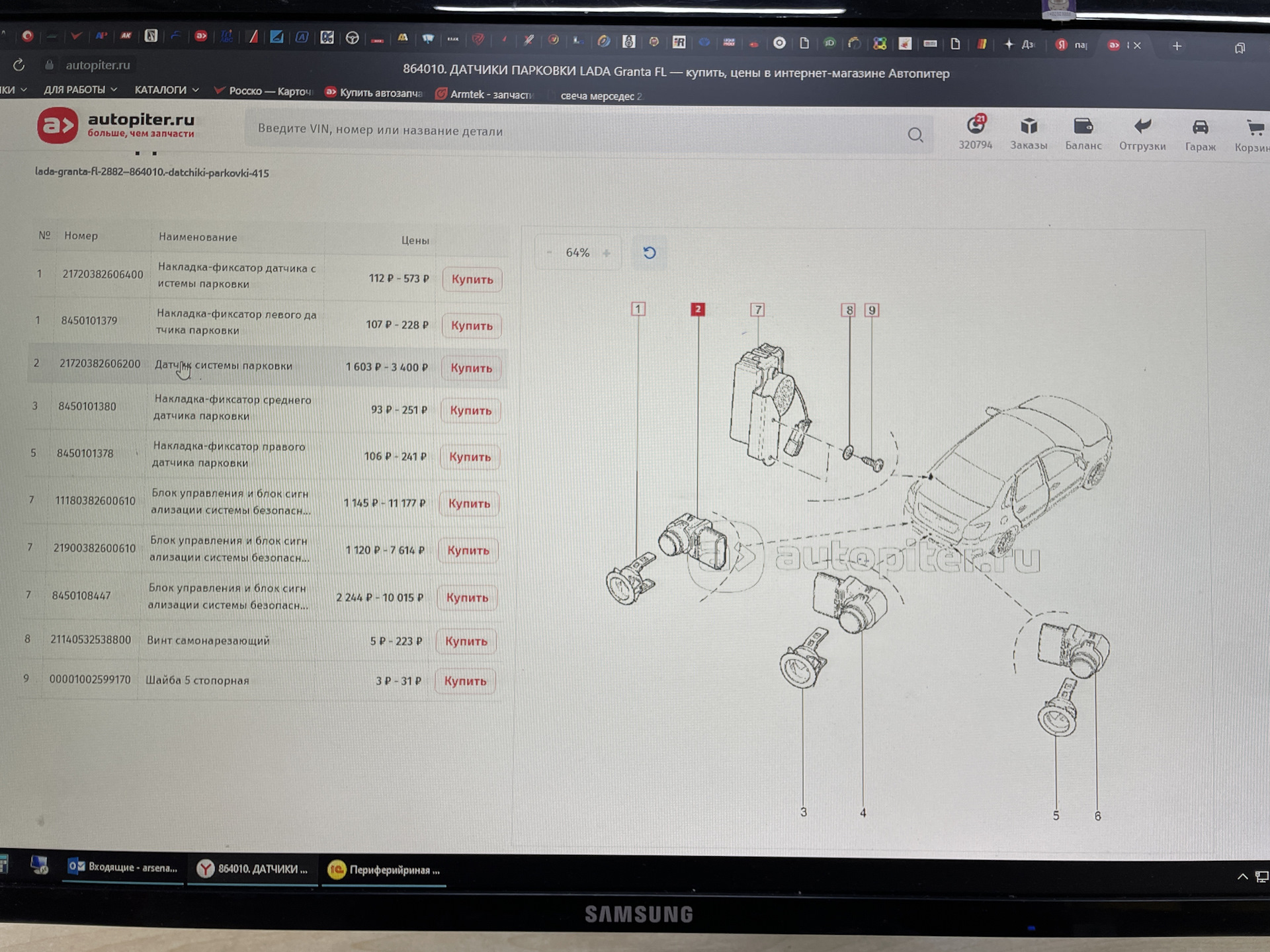Image resolution: width=1270 pixels, height=952 pixels.
Task: Open Гараж car icon
Action: click(1200, 128)
